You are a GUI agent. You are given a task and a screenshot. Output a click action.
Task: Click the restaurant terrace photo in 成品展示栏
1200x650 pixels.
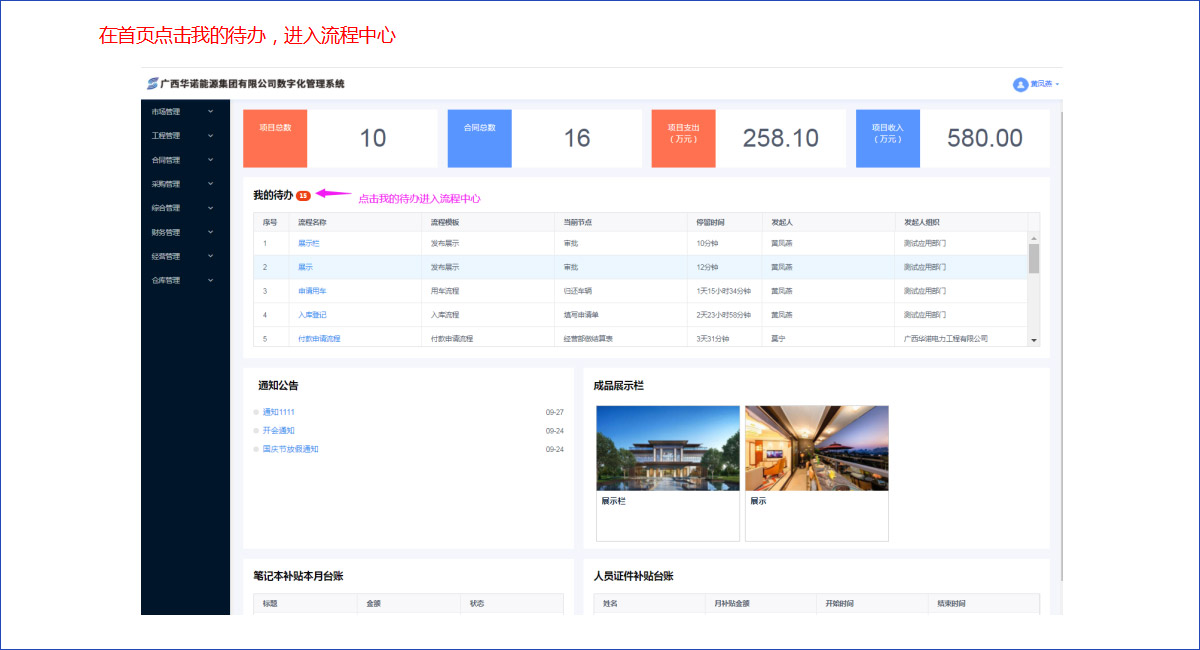817,448
